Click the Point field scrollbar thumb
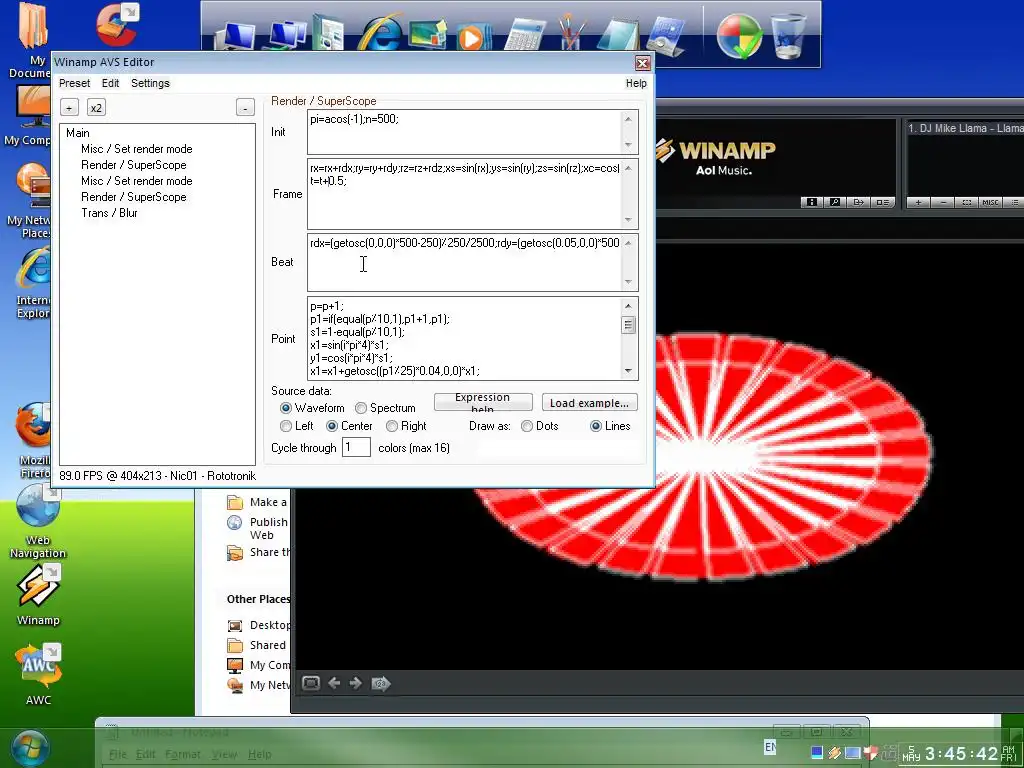 [x=628, y=325]
